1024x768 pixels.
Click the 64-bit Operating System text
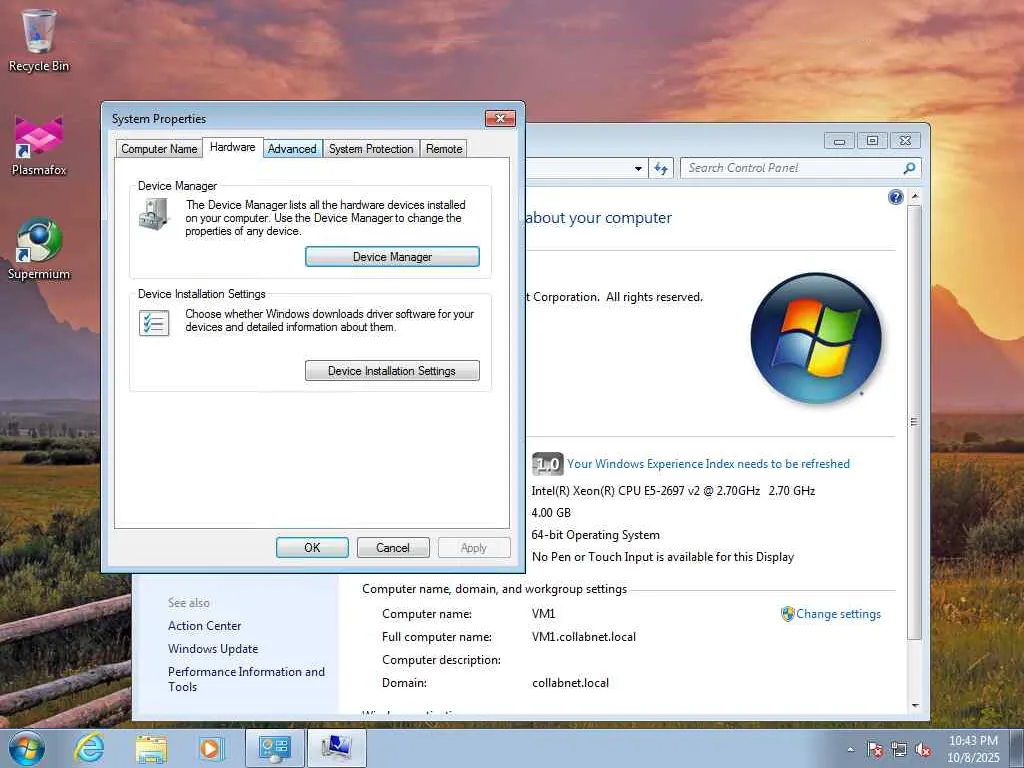coord(596,535)
